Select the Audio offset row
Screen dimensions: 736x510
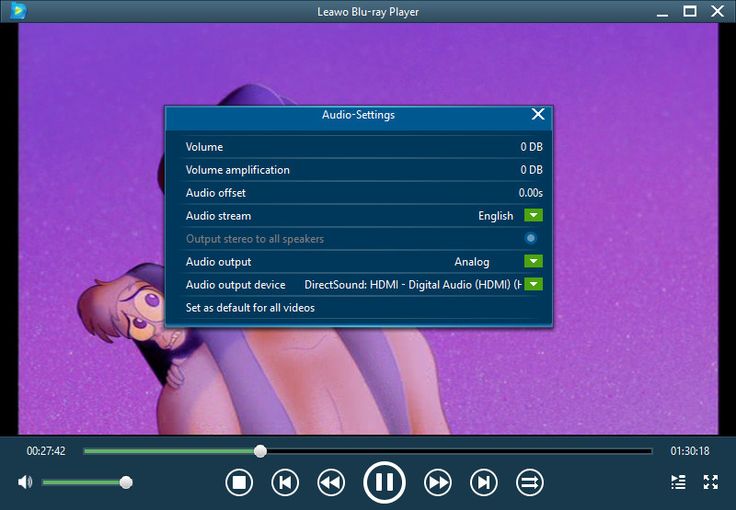(x=359, y=193)
